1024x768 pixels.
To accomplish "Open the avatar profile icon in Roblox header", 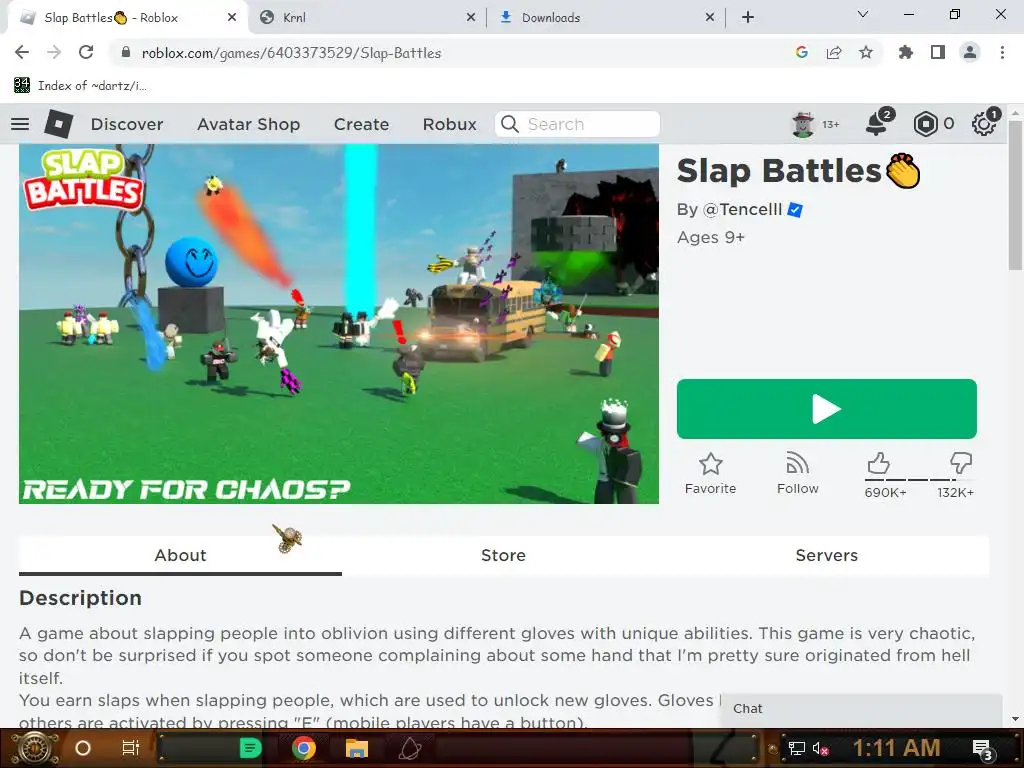I will 803,124.
